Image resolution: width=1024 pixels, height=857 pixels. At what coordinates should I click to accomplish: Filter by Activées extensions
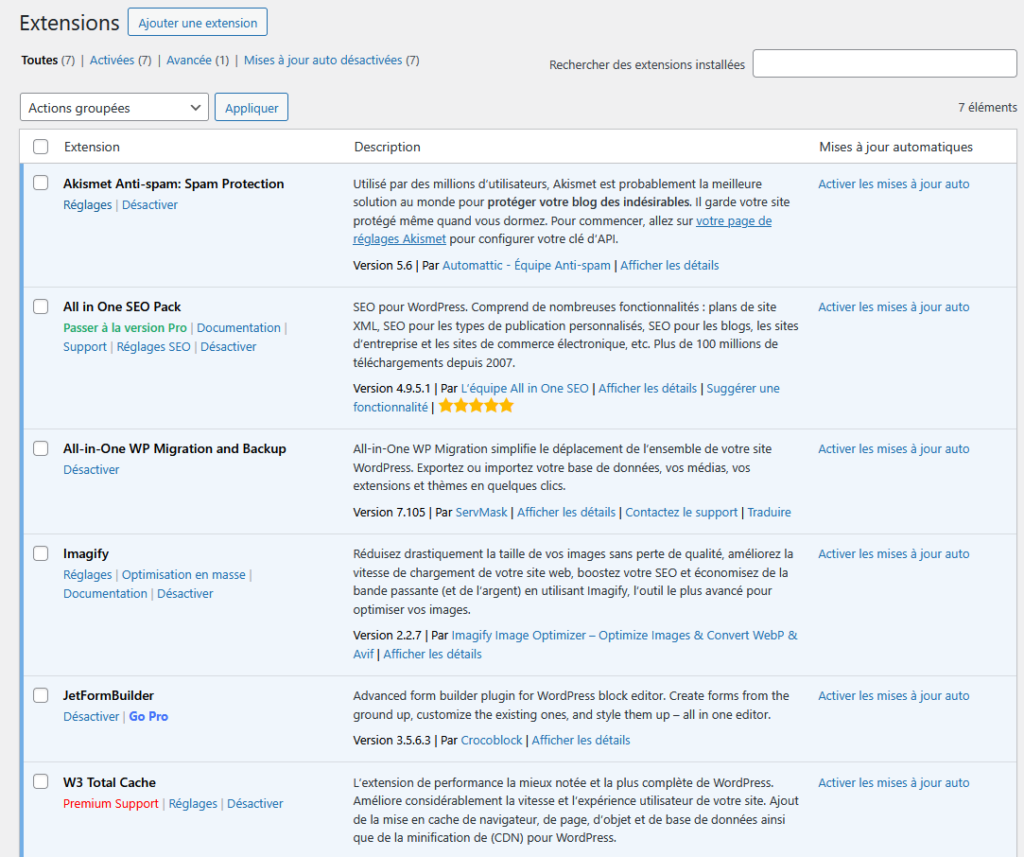point(112,60)
